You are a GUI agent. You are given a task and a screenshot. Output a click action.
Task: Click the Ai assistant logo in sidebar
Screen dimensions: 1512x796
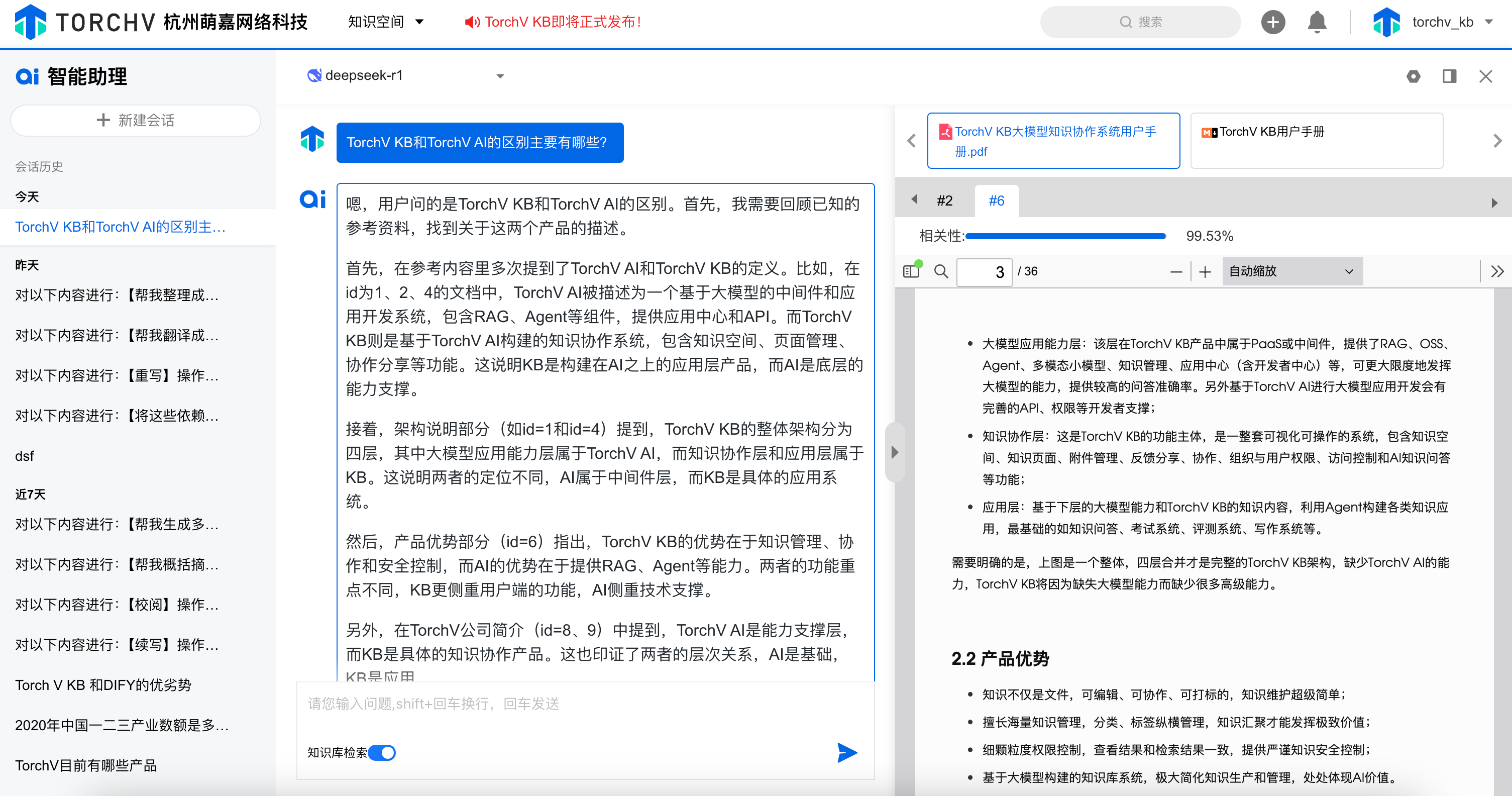[x=27, y=76]
